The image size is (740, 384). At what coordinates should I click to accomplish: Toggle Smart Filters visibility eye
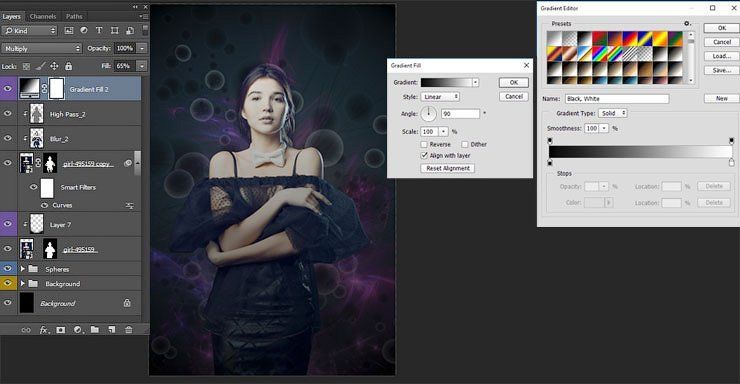34,187
